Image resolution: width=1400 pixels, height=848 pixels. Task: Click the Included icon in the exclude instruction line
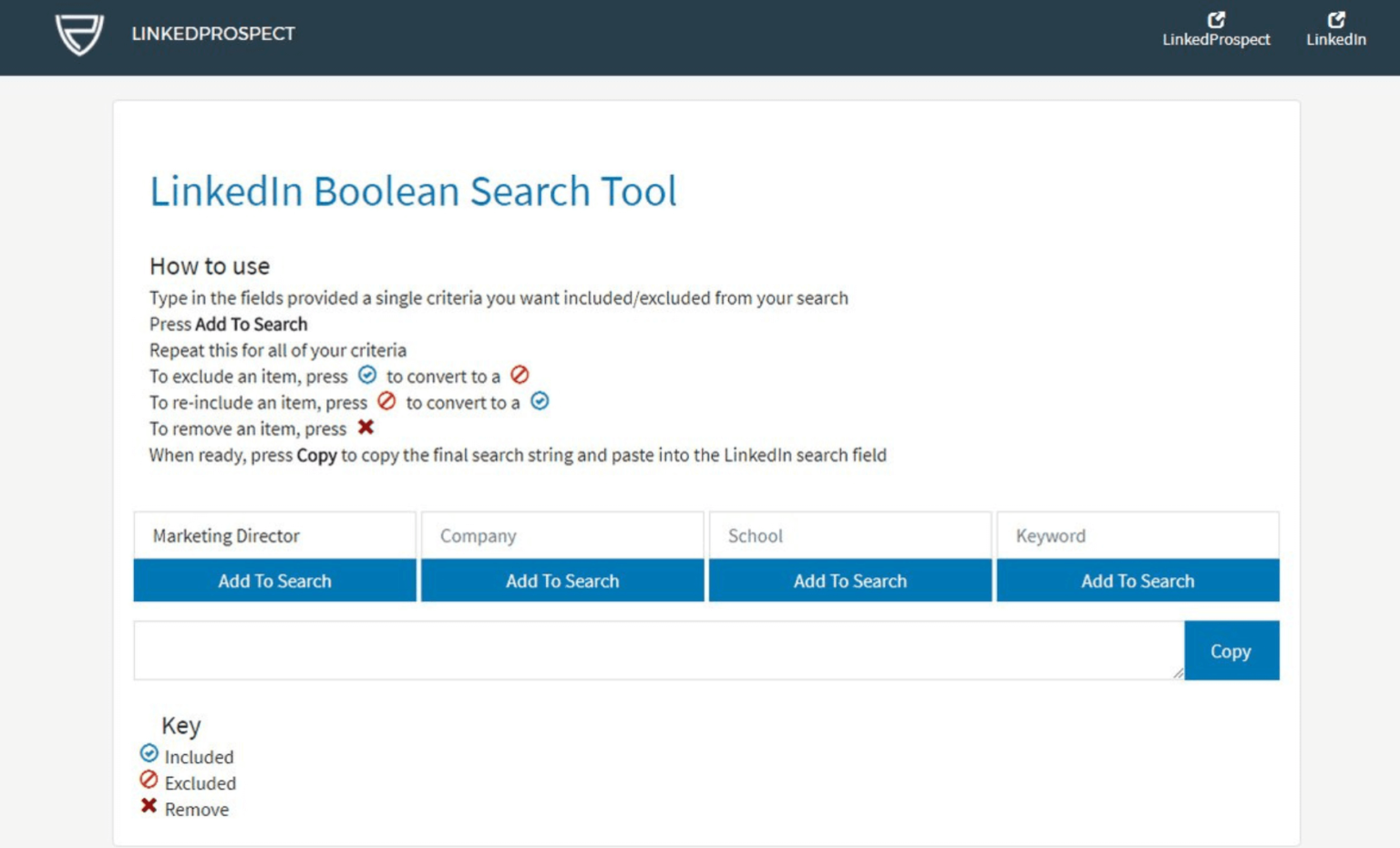coord(367,374)
